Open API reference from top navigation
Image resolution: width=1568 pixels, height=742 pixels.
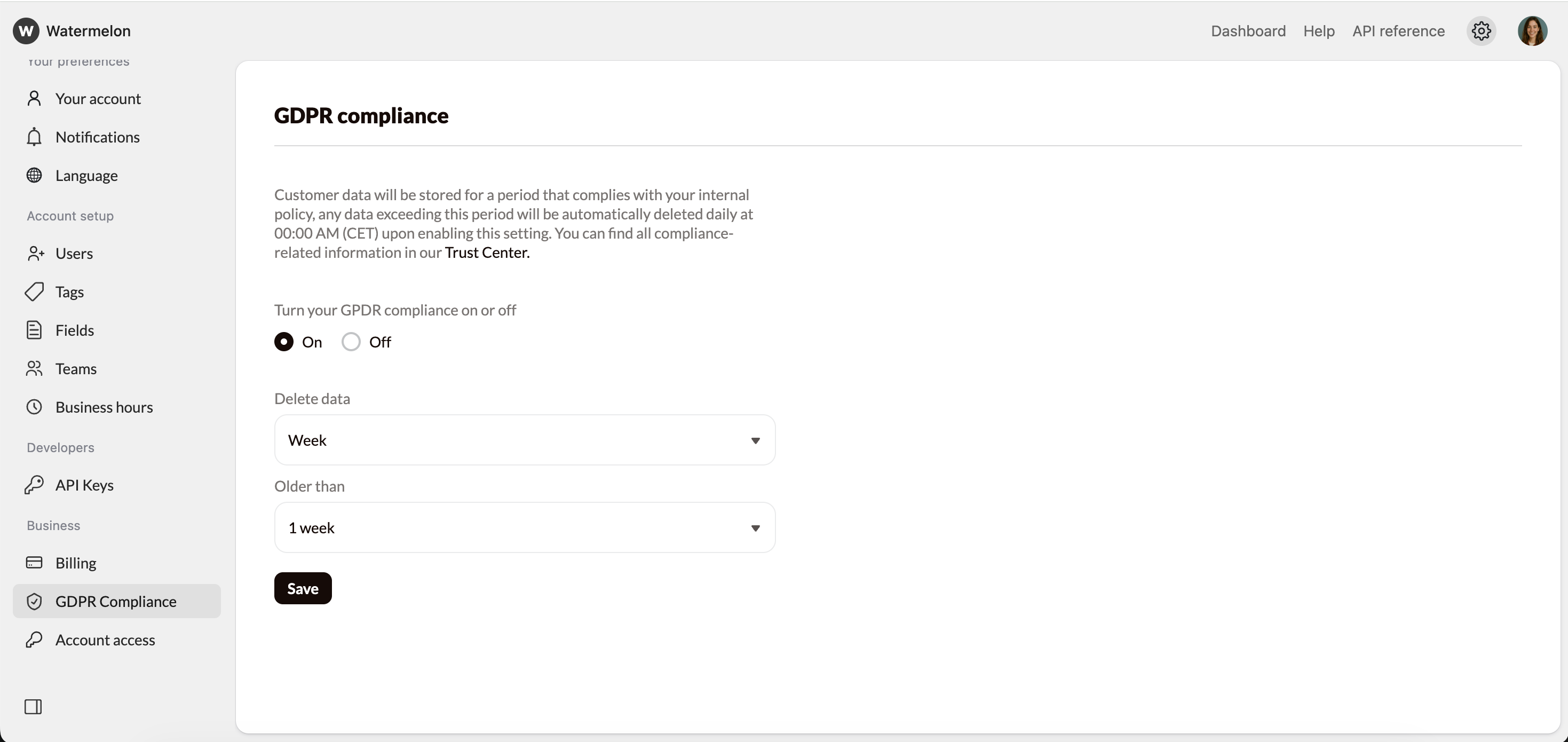pyautogui.click(x=1398, y=31)
